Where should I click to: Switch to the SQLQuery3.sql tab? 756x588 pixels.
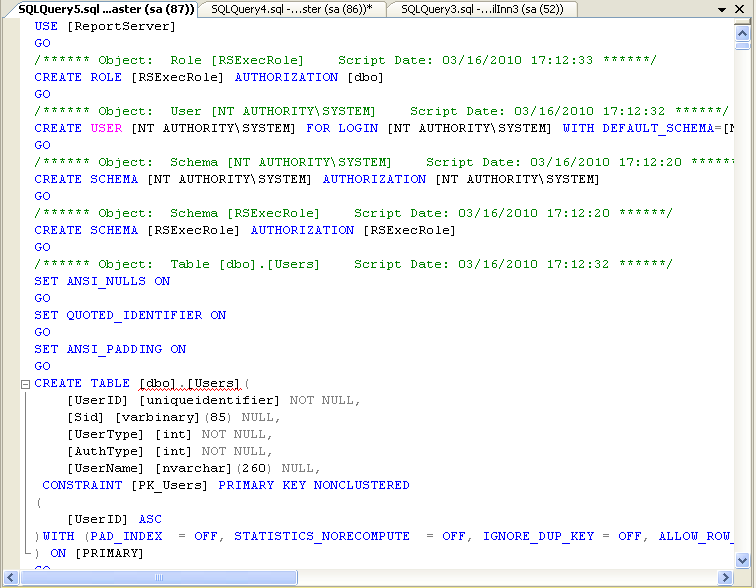click(482, 9)
